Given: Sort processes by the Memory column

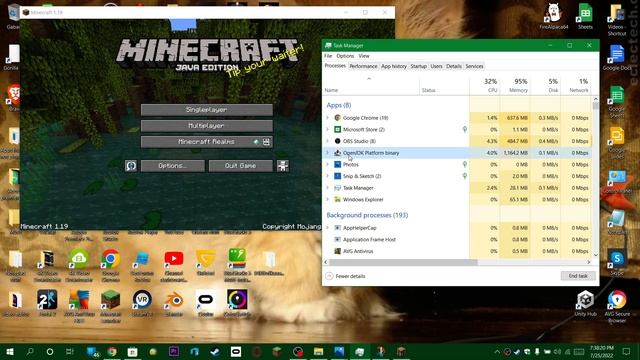Looking at the screenshot, I should coord(515,85).
